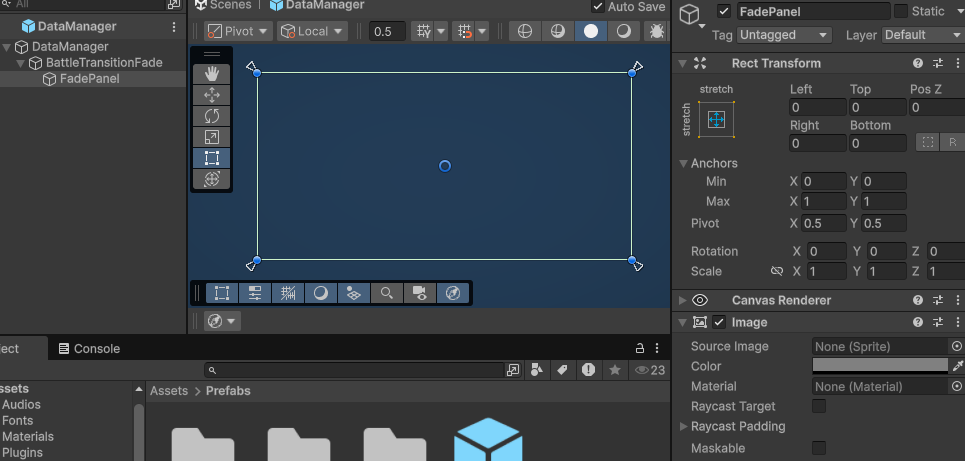Tick the Static checkbox for FadePanel

(900, 11)
